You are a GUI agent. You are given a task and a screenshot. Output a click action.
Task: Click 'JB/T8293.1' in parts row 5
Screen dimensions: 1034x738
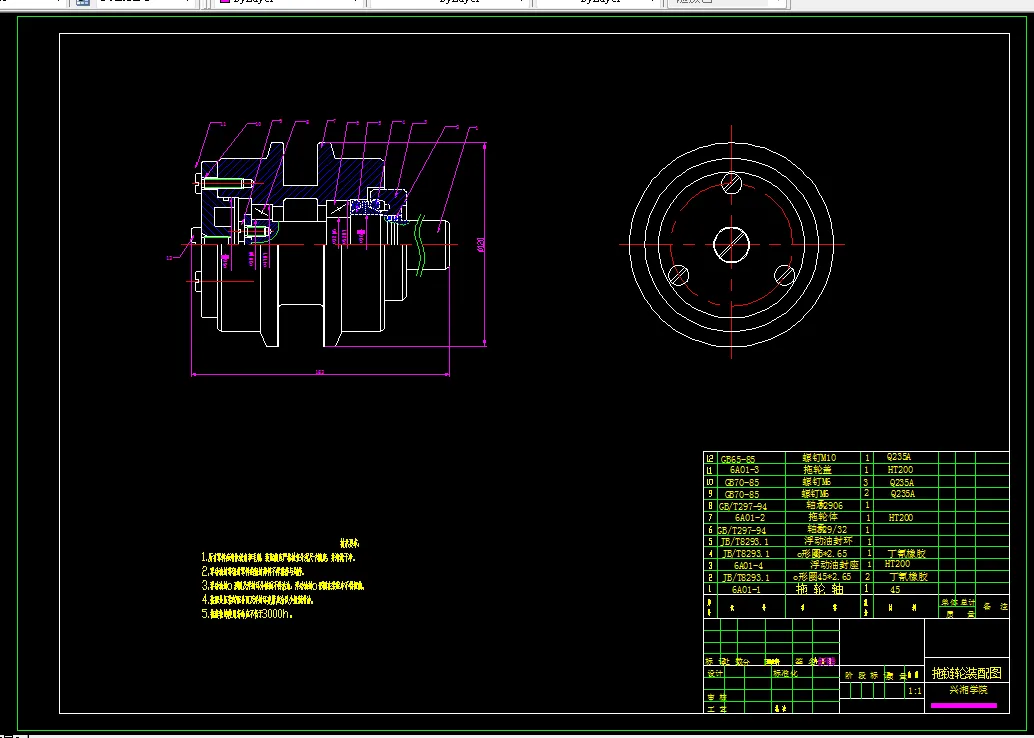[745, 541]
